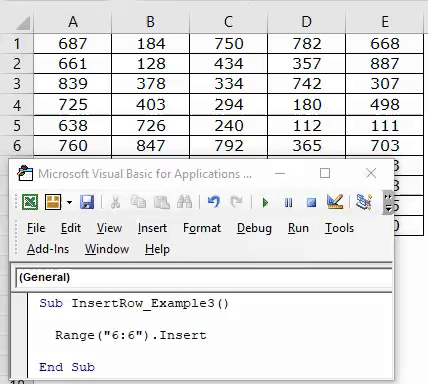Open the View menu
Image resolution: width=428 pixels, height=384 pixels.
pyautogui.click(x=109, y=228)
